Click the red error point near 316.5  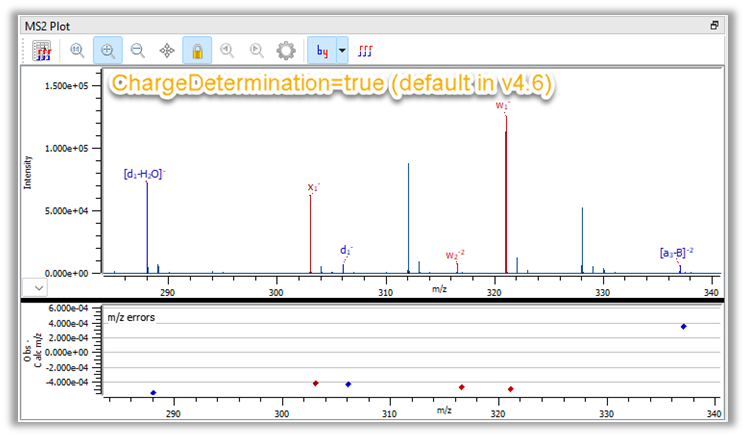461,387
